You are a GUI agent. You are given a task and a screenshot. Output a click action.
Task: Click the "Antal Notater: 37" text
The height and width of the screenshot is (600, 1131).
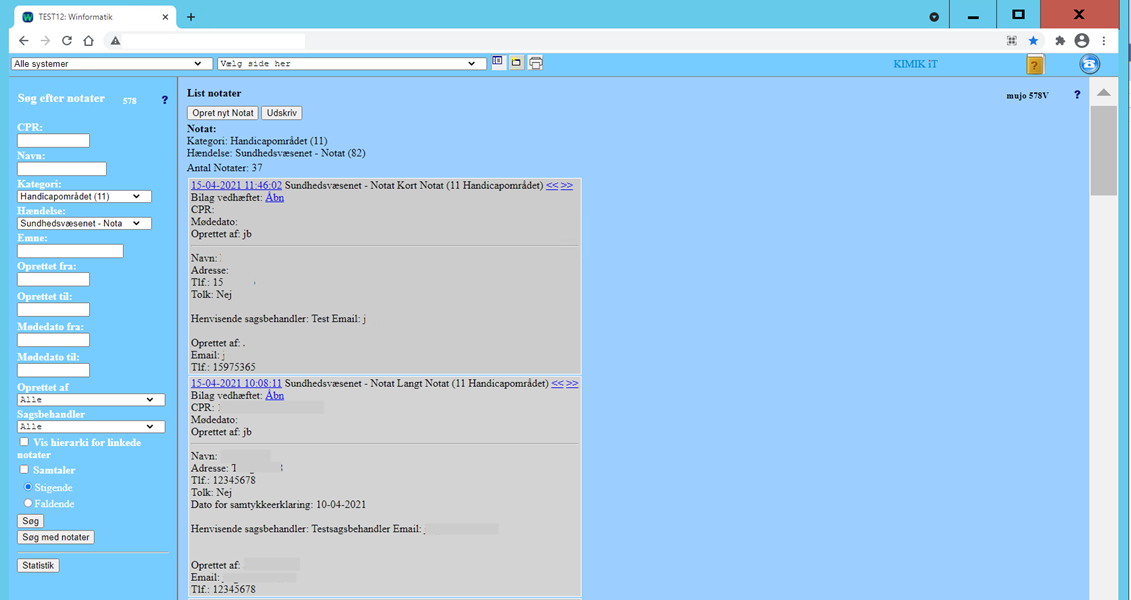tap(224, 167)
